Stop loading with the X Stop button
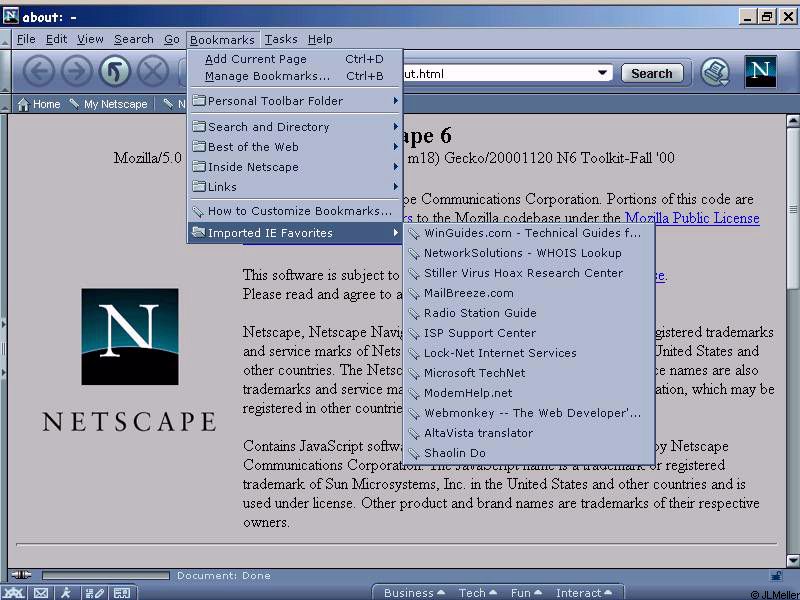800x600 pixels. (153, 70)
